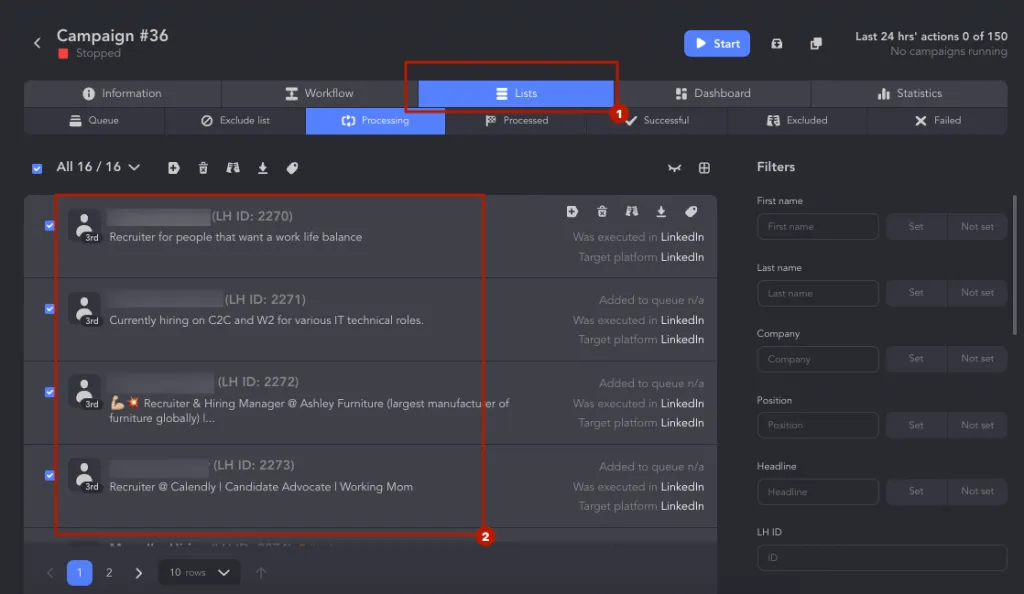
Task: Go to page 2 in pagination
Action: (x=109, y=573)
